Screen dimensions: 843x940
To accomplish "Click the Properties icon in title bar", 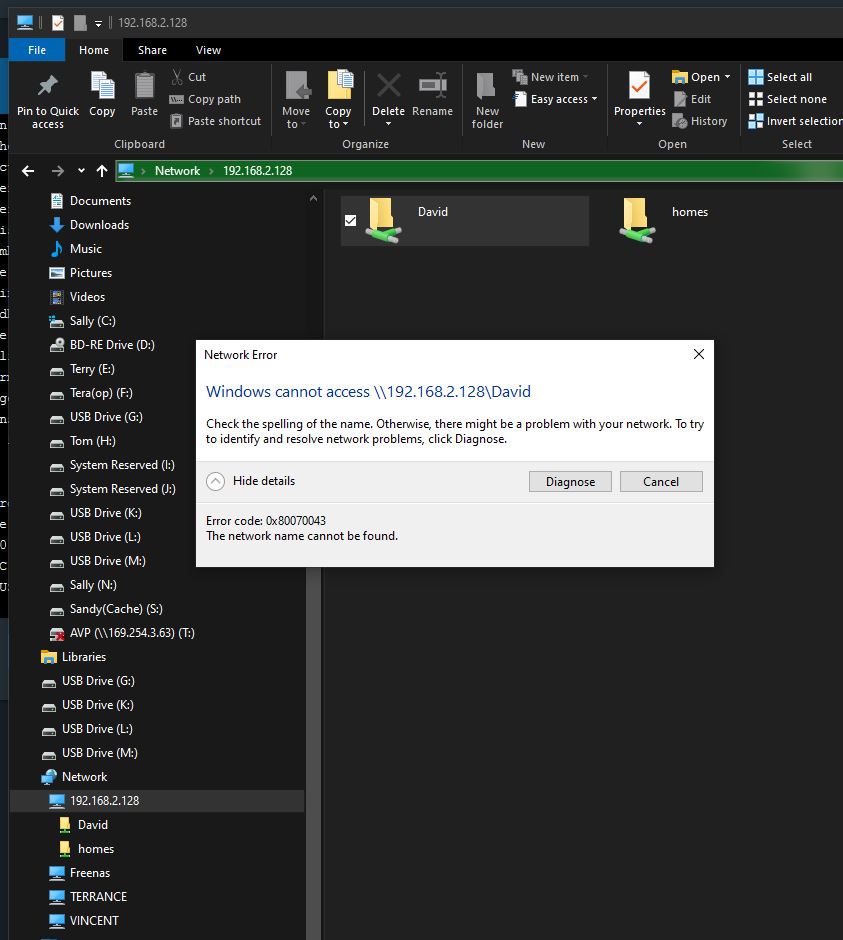I will 58,23.
